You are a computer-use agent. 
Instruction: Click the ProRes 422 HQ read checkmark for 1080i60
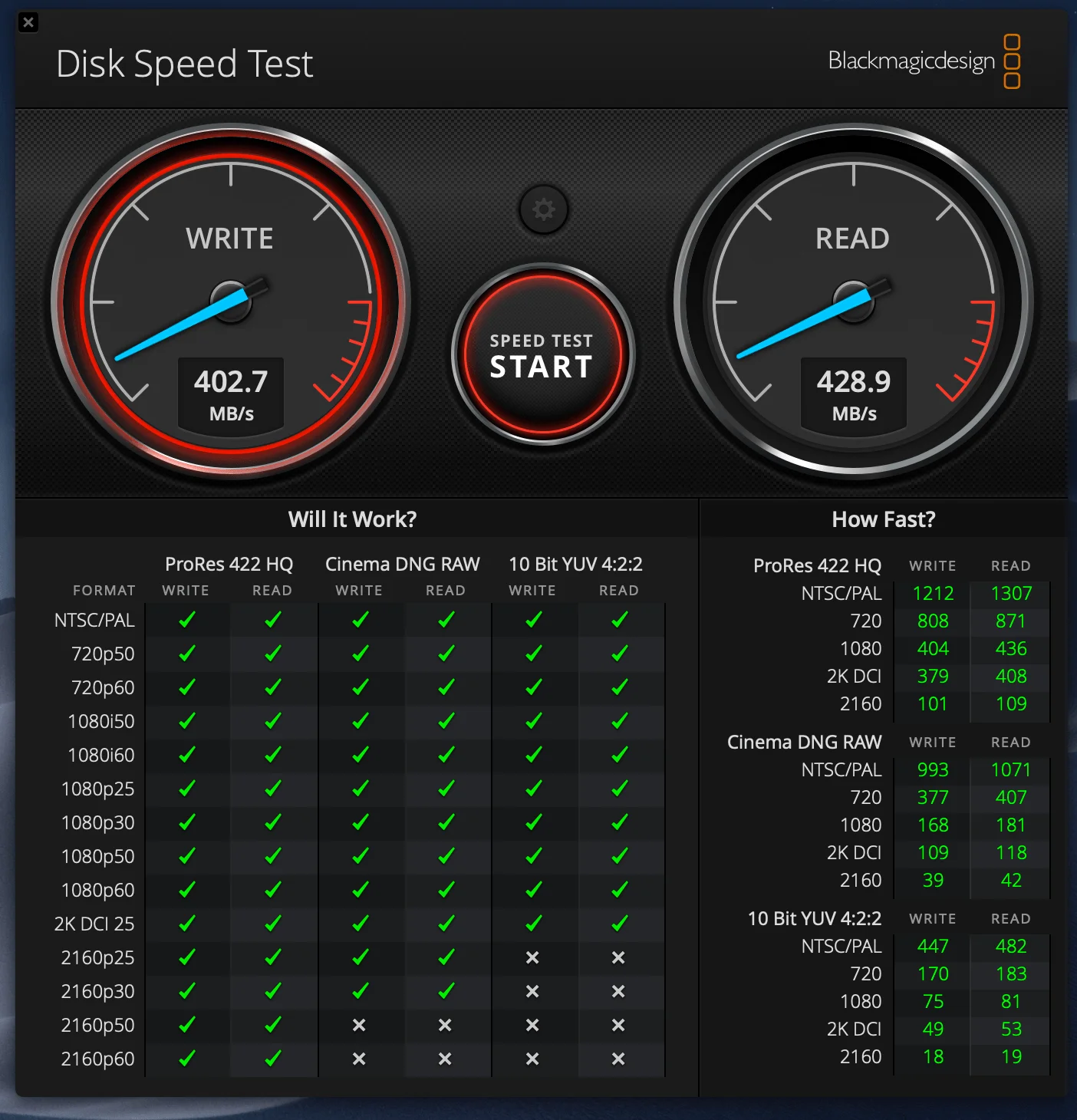click(272, 755)
